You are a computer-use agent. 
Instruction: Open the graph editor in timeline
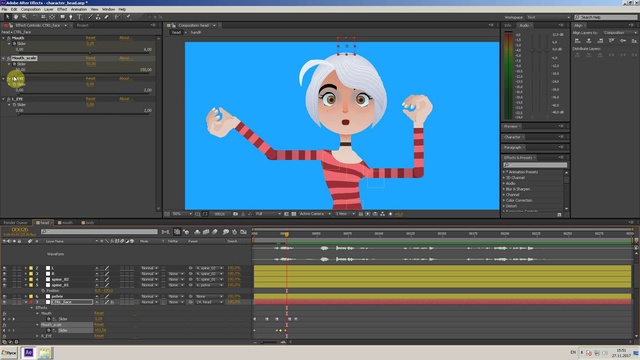coord(244,232)
